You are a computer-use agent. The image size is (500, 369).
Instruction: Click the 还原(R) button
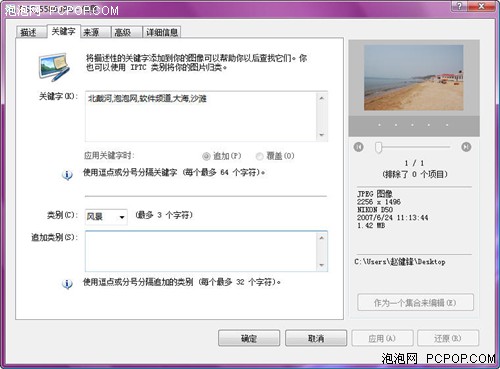click(448, 338)
